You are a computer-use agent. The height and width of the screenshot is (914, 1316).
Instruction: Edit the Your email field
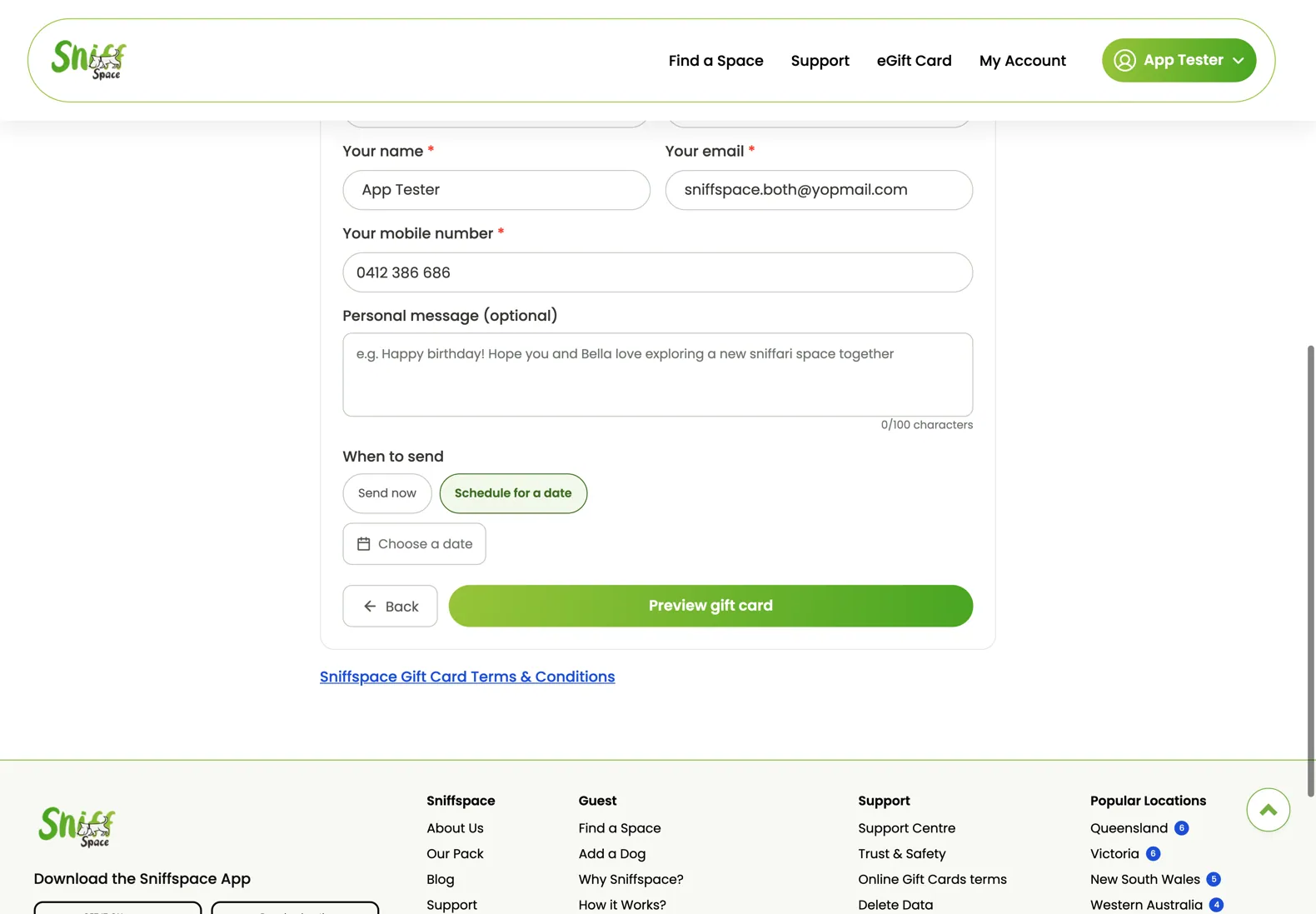[x=819, y=190]
